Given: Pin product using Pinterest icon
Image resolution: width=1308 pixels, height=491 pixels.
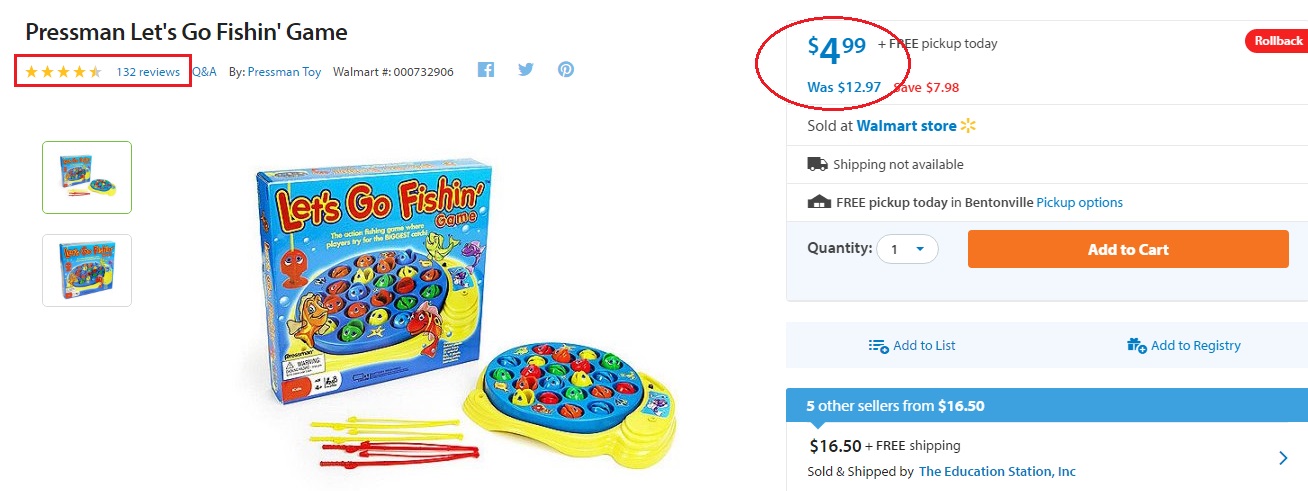Looking at the screenshot, I should tap(566, 71).
